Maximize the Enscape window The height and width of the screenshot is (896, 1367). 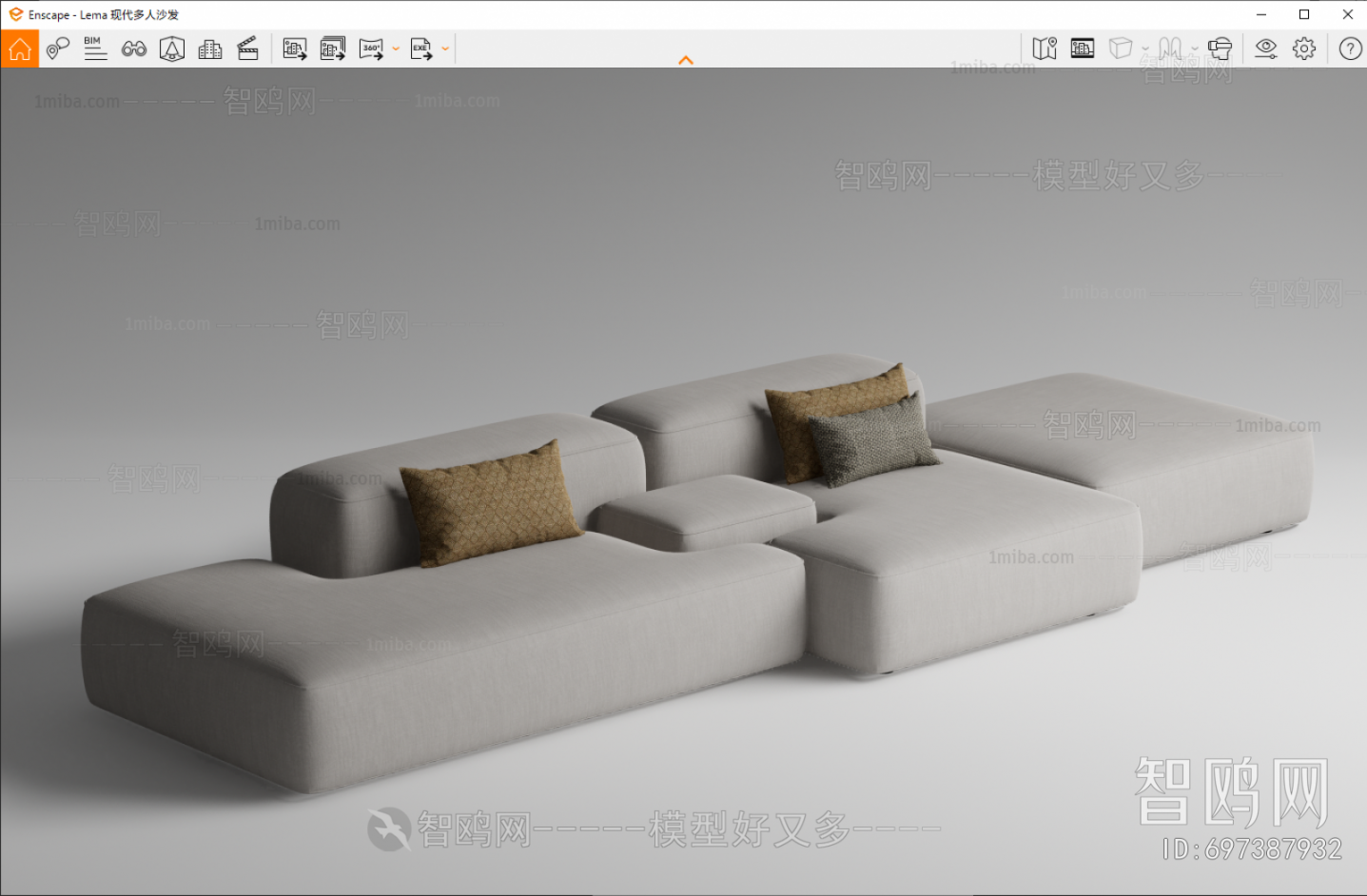coord(1304,14)
